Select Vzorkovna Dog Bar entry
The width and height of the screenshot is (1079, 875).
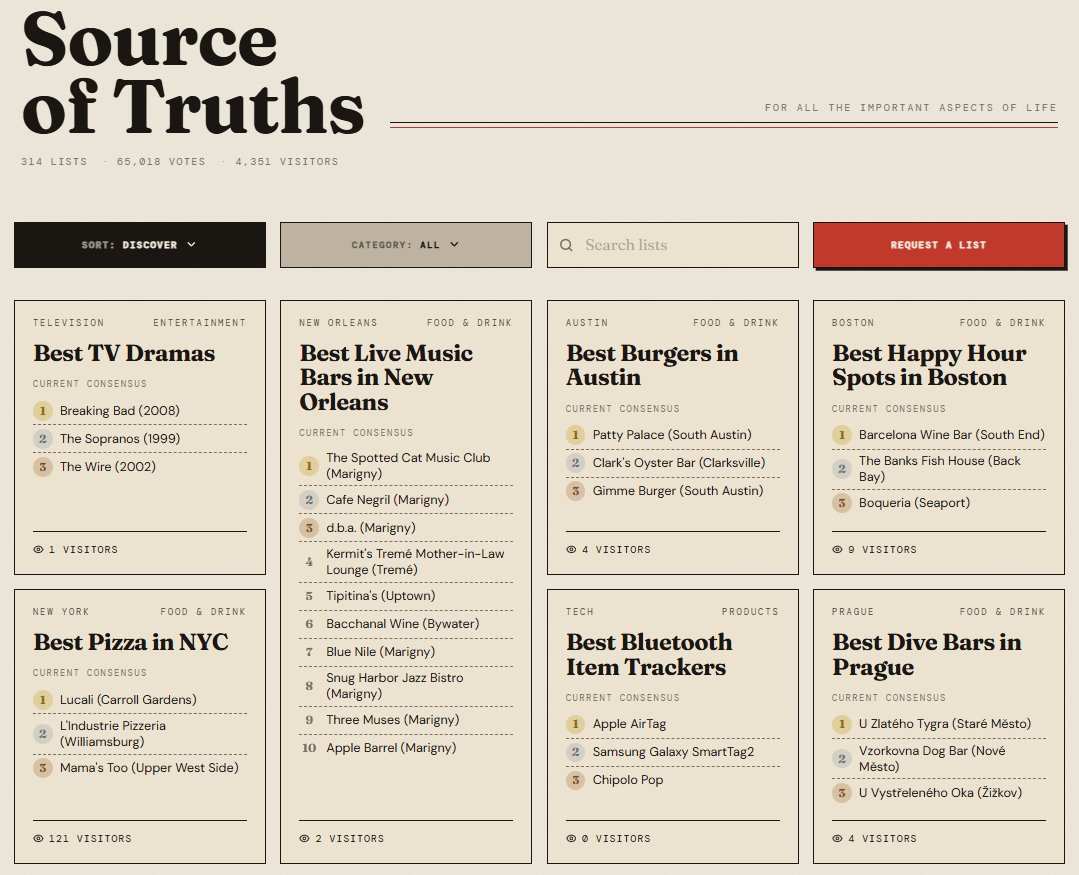coord(939,759)
